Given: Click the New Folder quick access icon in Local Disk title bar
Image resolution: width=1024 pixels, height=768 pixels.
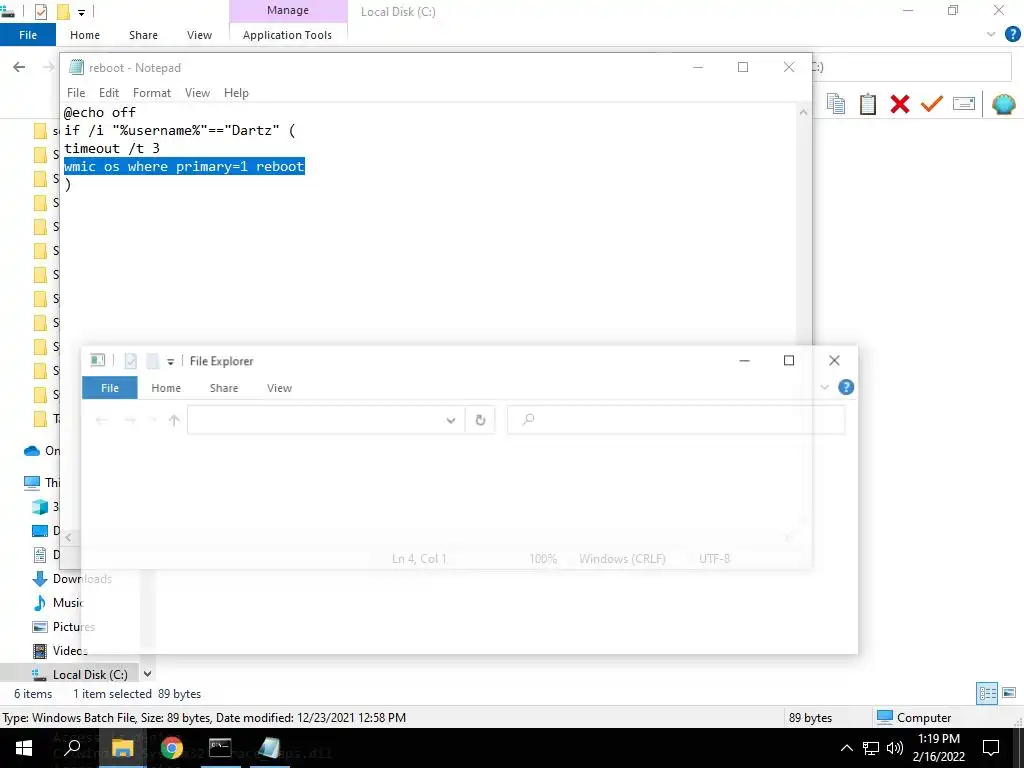Looking at the screenshot, I should [x=63, y=12].
